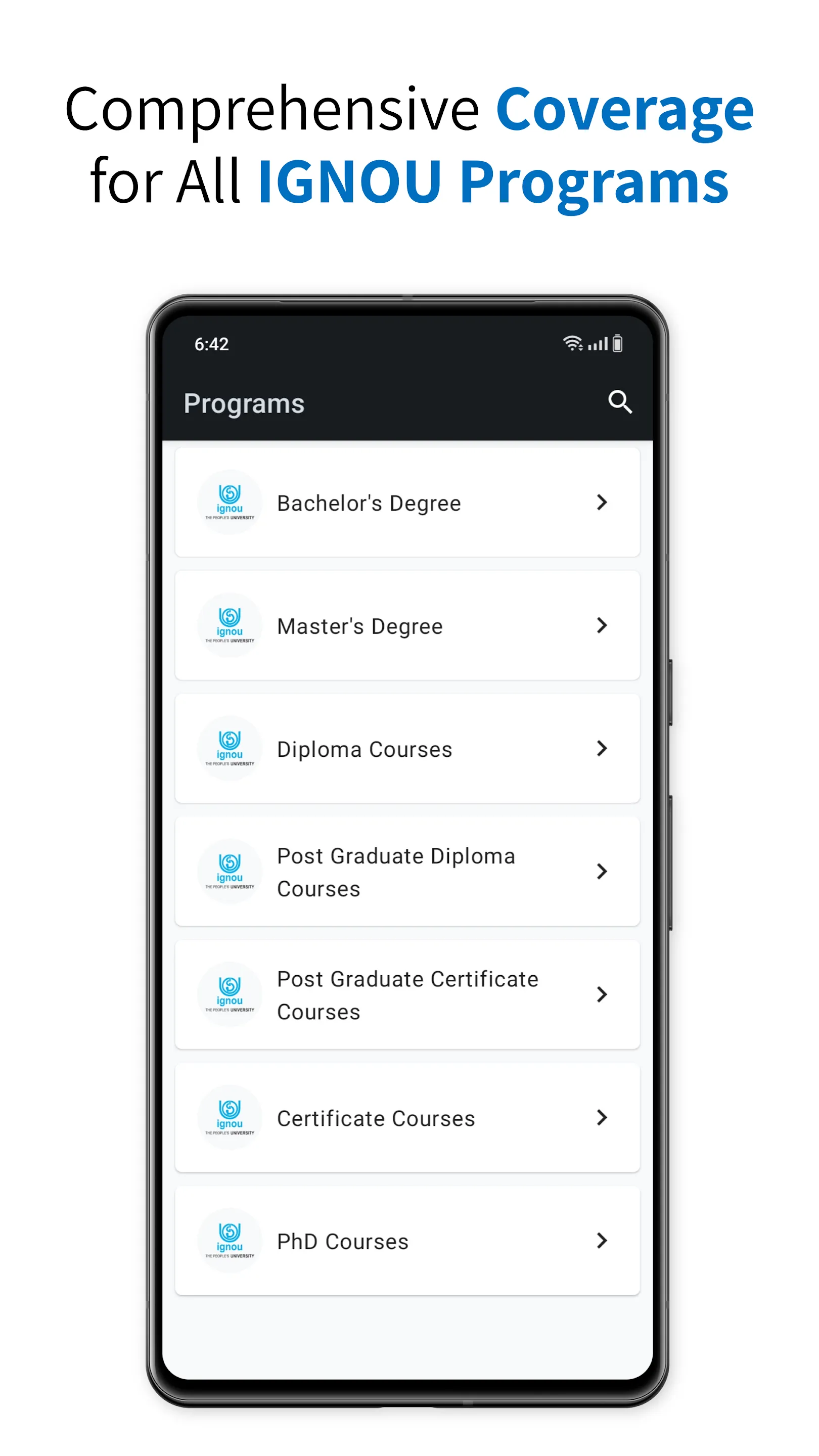Expand Master's Degree with the right chevron
The height and width of the screenshot is (1456, 819).
(x=602, y=625)
